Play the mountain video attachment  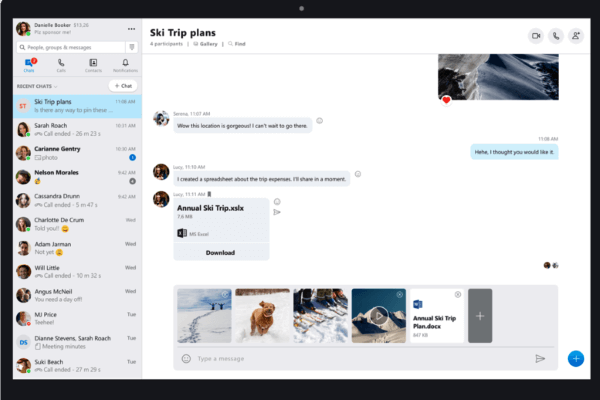(x=379, y=316)
